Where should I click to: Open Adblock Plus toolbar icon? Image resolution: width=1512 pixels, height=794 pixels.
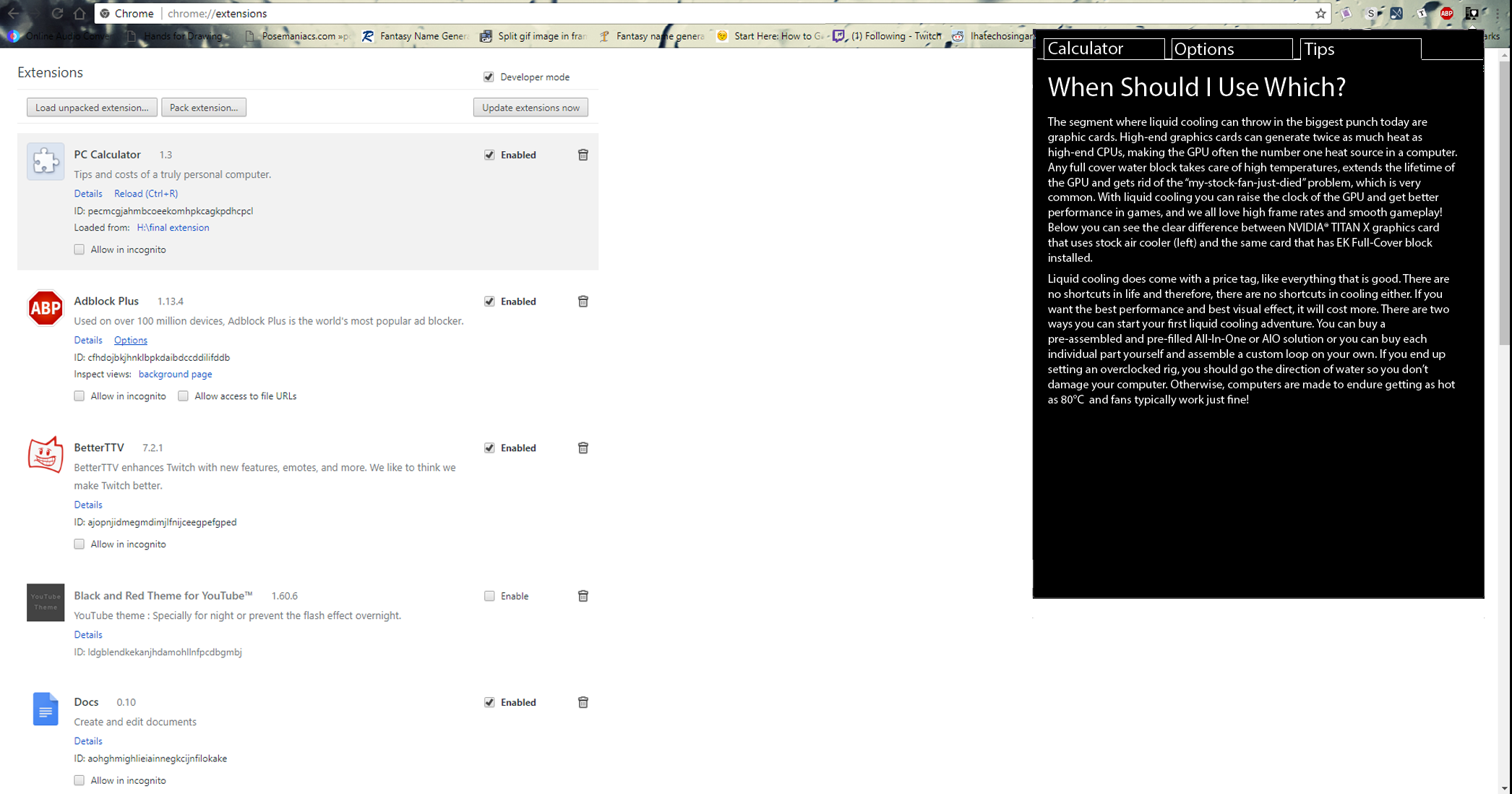click(x=1447, y=13)
